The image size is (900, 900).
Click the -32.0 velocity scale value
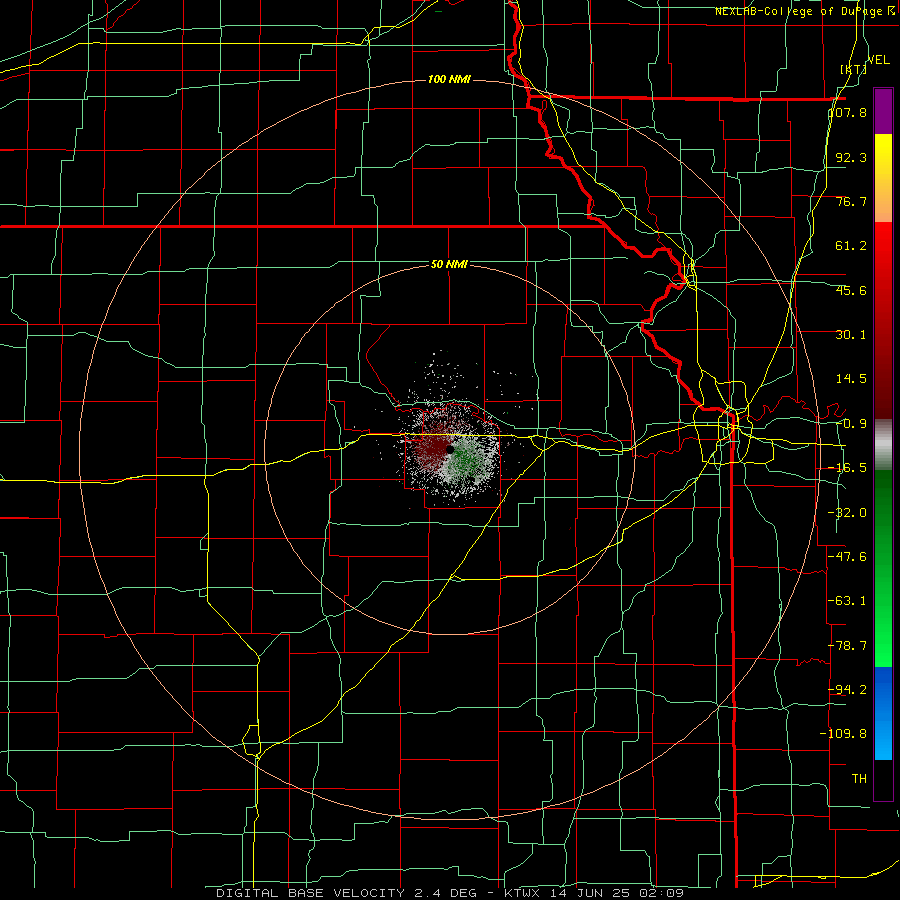click(x=847, y=513)
